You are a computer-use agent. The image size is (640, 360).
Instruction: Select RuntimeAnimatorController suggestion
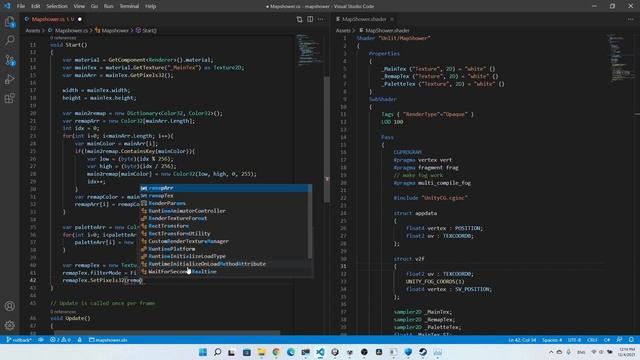point(226,211)
